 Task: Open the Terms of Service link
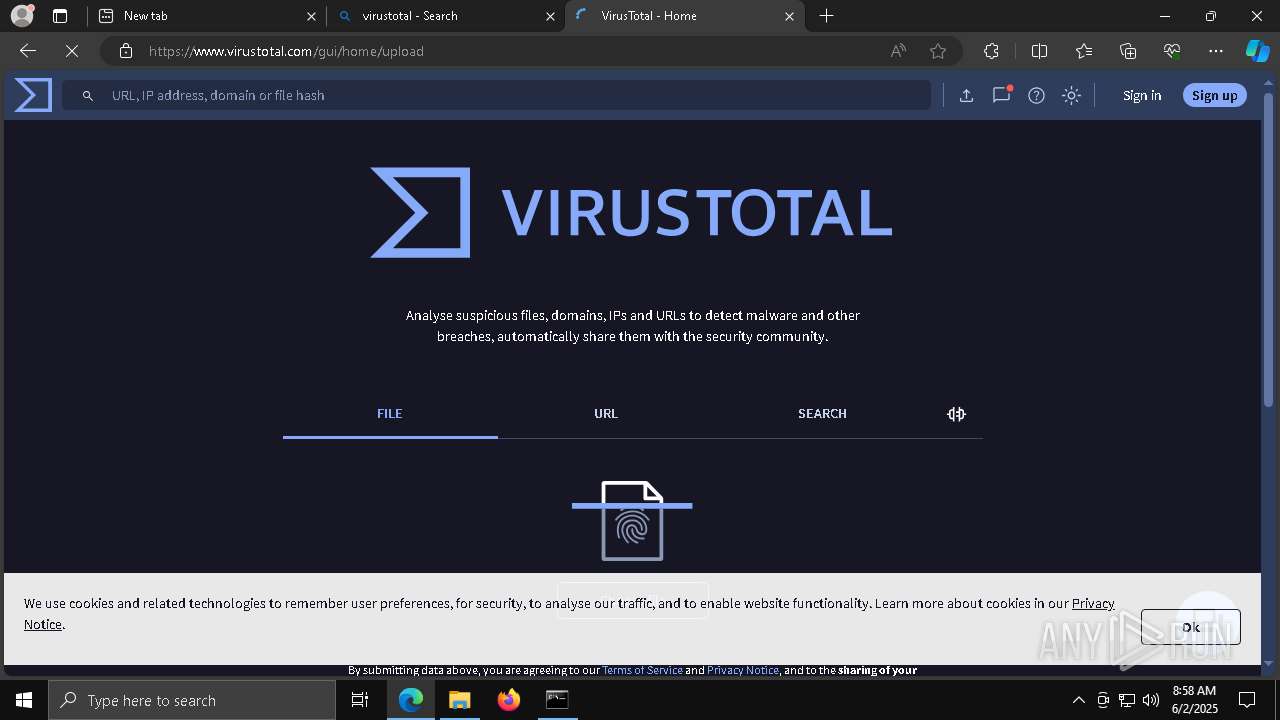(643, 670)
